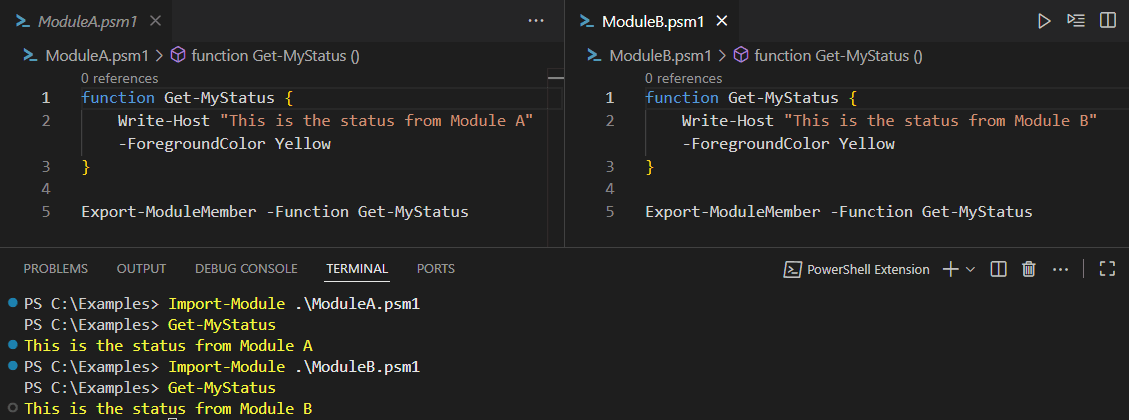The height and width of the screenshot is (420, 1129).
Task: Click the Run Selection icon
Action: click(x=1076, y=21)
